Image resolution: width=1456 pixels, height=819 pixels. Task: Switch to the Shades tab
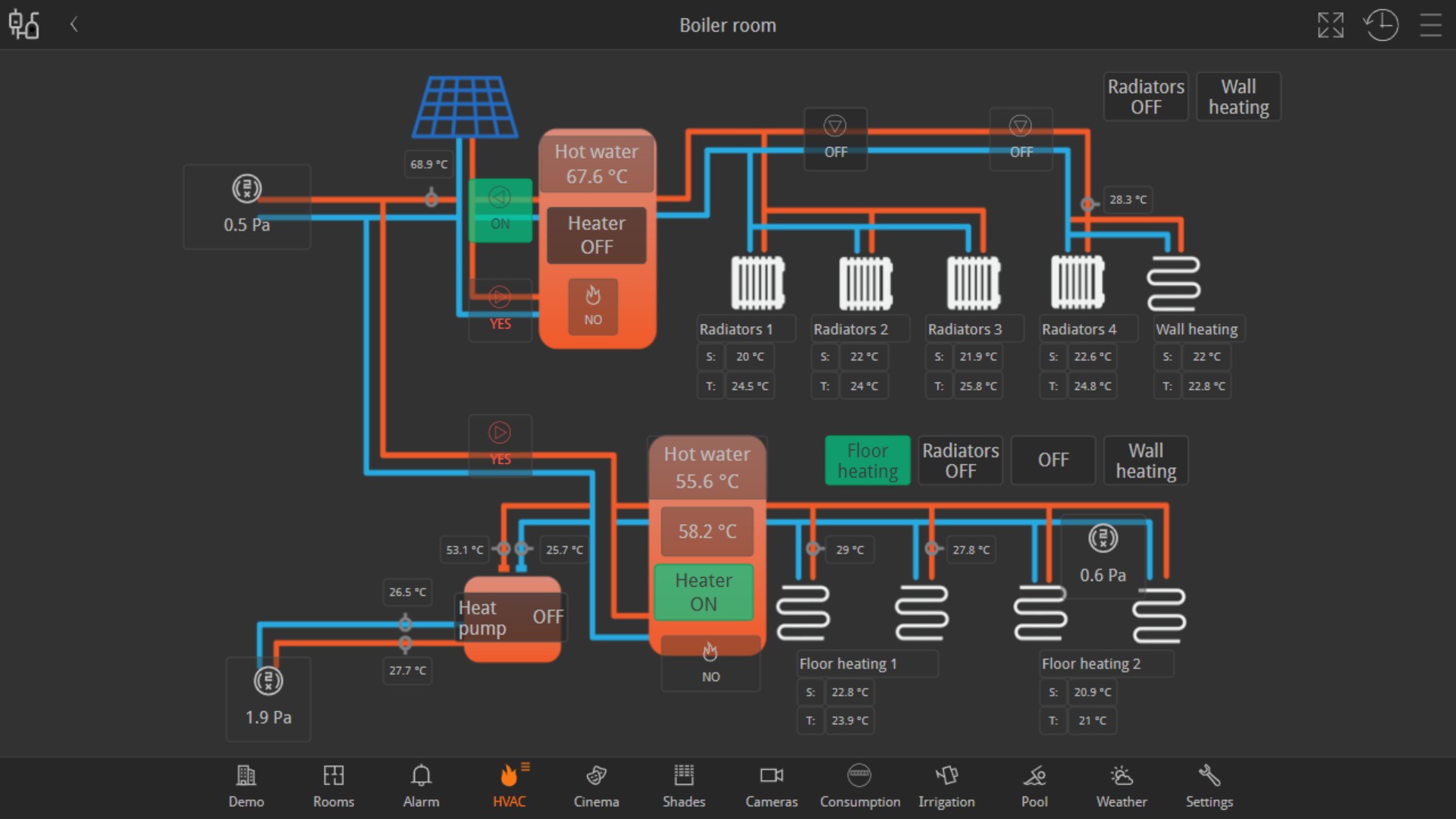pos(684,786)
